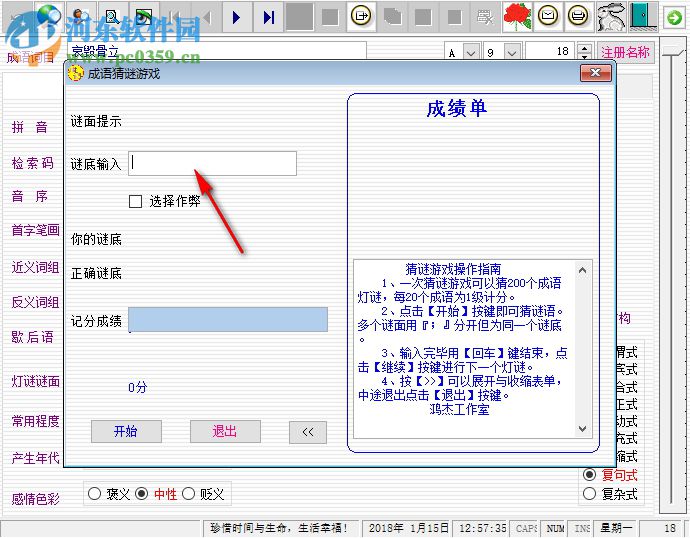Click the printer toolbar icon

tap(579, 17)
